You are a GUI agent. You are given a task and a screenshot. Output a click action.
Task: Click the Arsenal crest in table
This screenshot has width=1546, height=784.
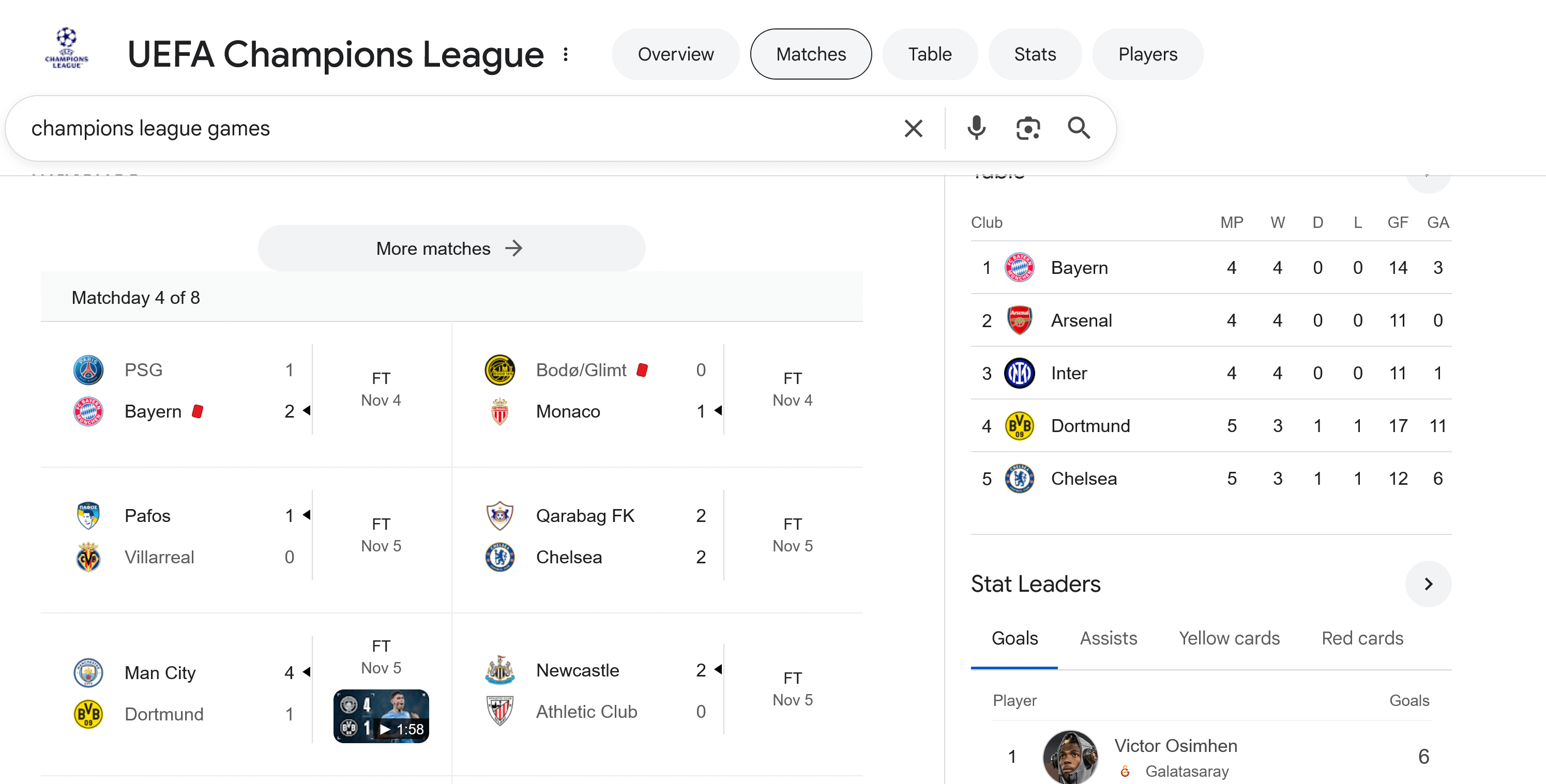[x=1019, y=320]
